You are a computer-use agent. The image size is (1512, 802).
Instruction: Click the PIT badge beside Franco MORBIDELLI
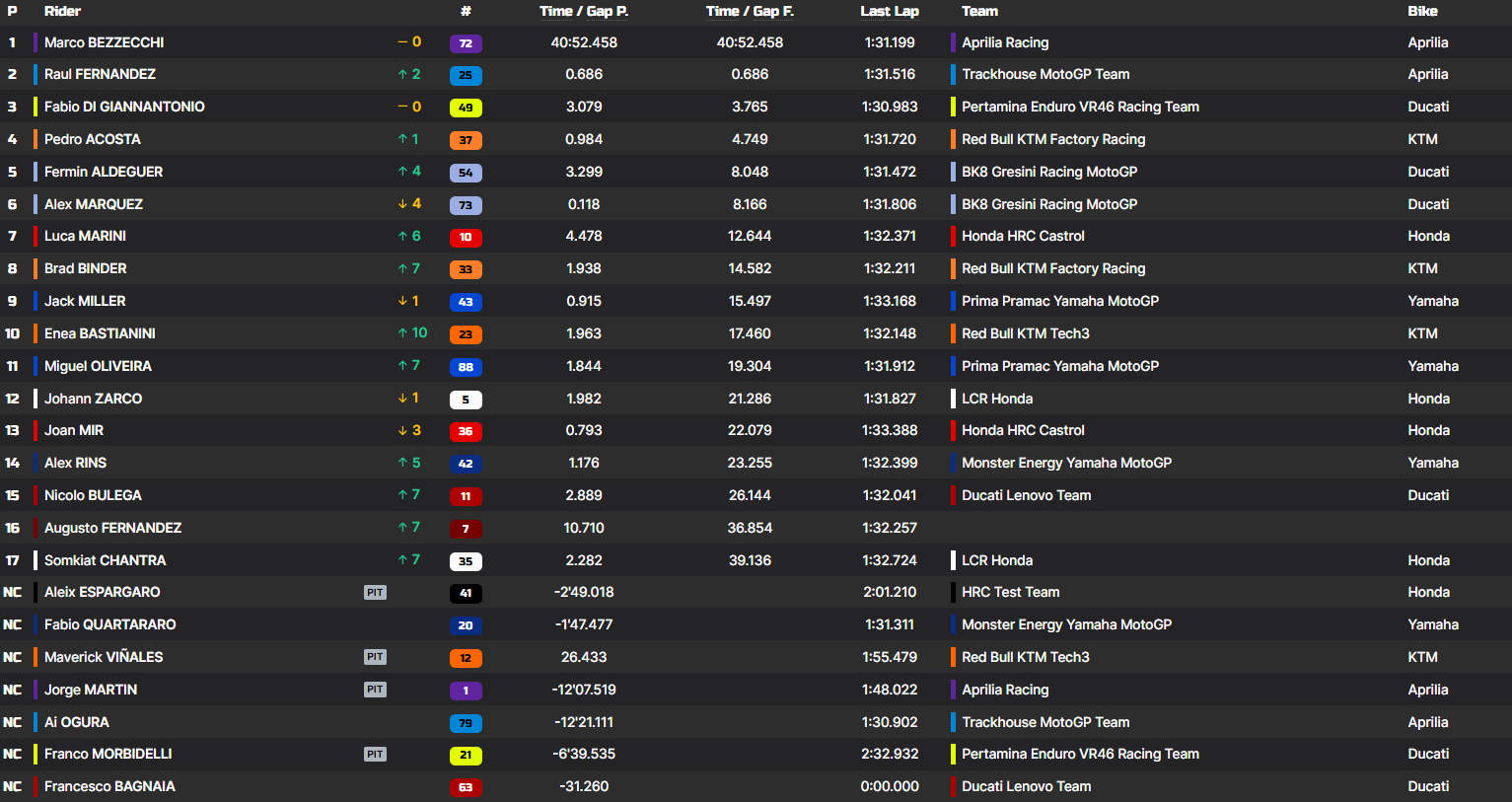click(375, 755)
